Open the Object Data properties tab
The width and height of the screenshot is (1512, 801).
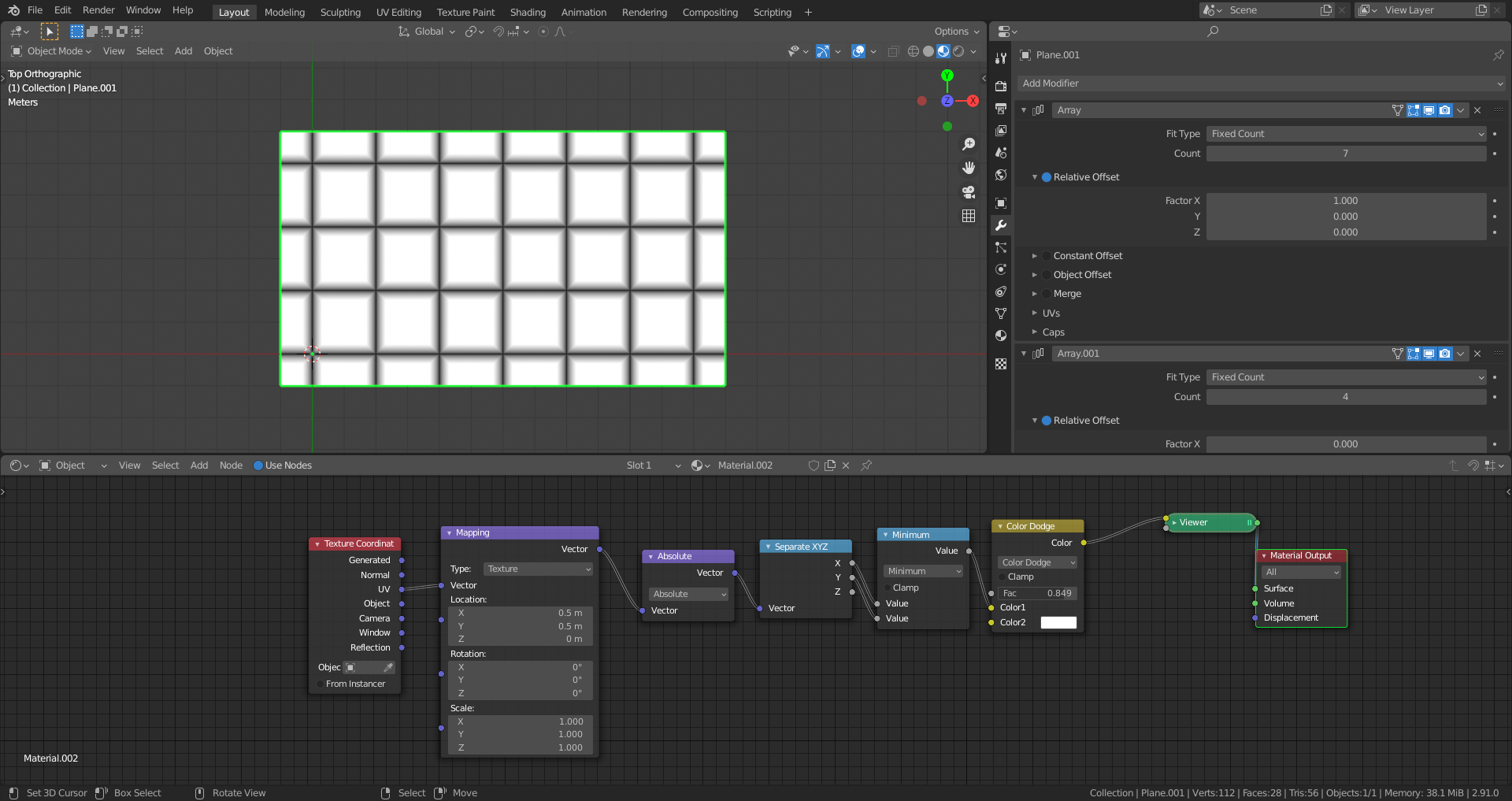click(1001, 313)
